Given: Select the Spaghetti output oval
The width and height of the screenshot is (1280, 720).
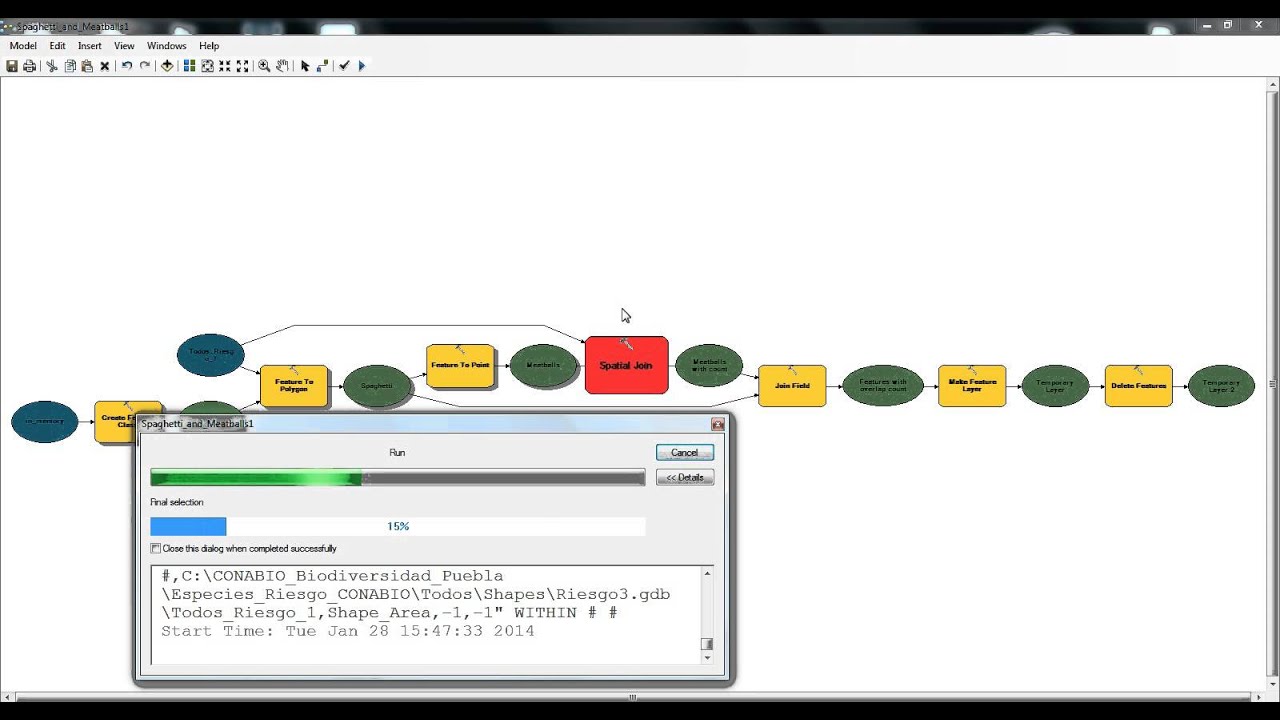Looking at the screenshot, I should pyautogui.click(x=377, y=386).
